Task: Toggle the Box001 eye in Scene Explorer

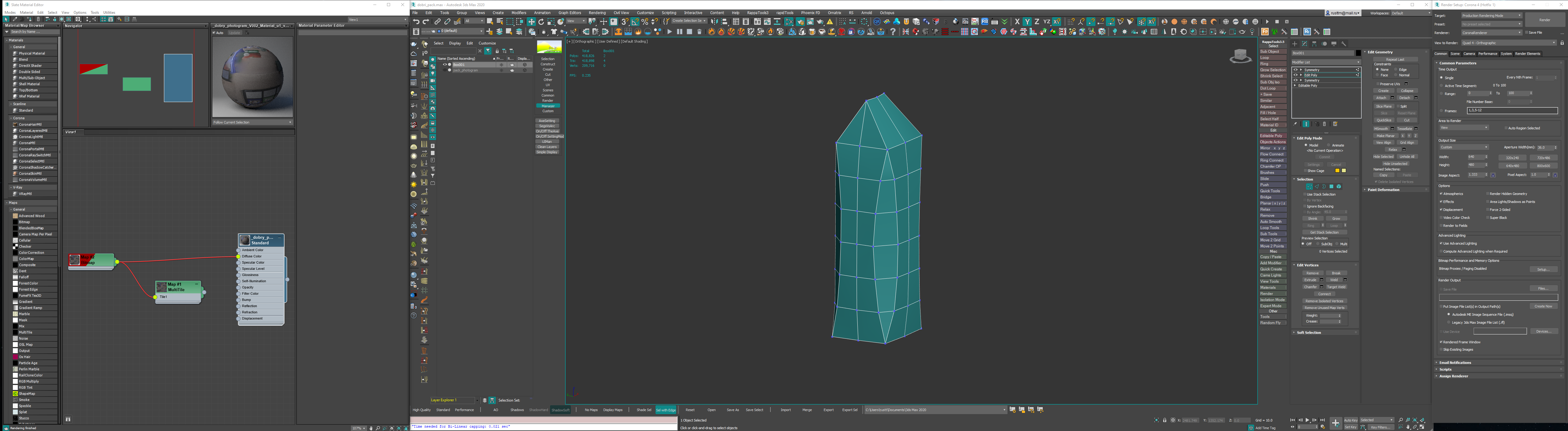Action: coord(444,64)
